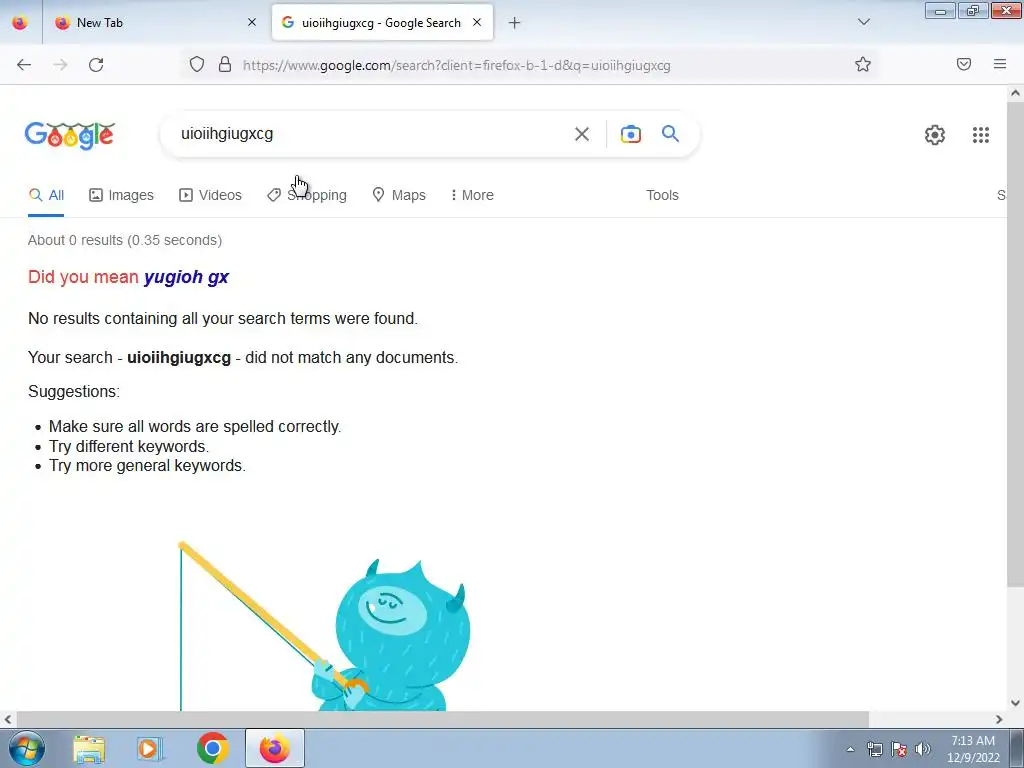
Task: Select the uioiihgiugxcg Google Search tab
Action: click(x=382, y=22)
